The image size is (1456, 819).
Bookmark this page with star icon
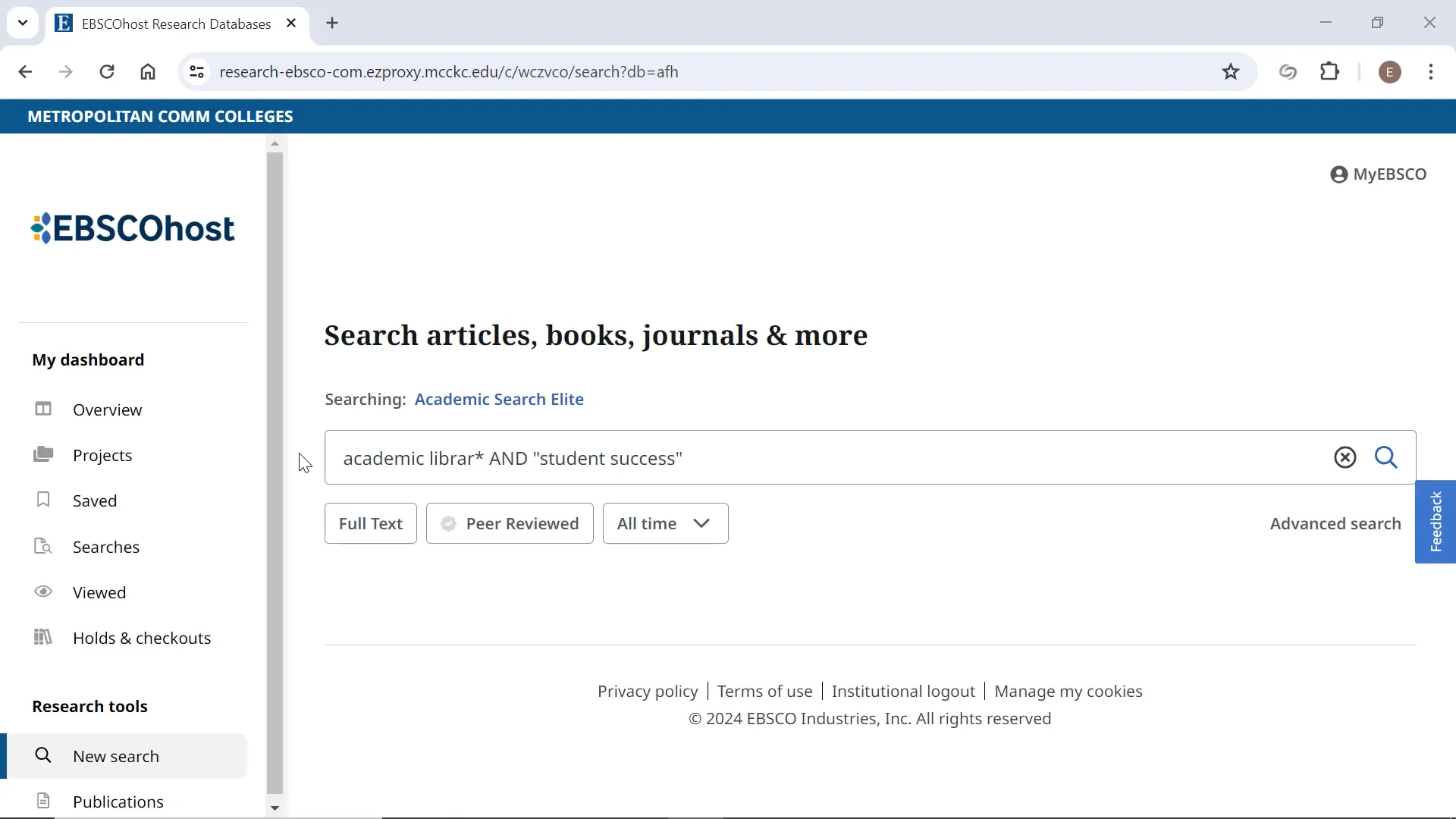(1231, 72)
